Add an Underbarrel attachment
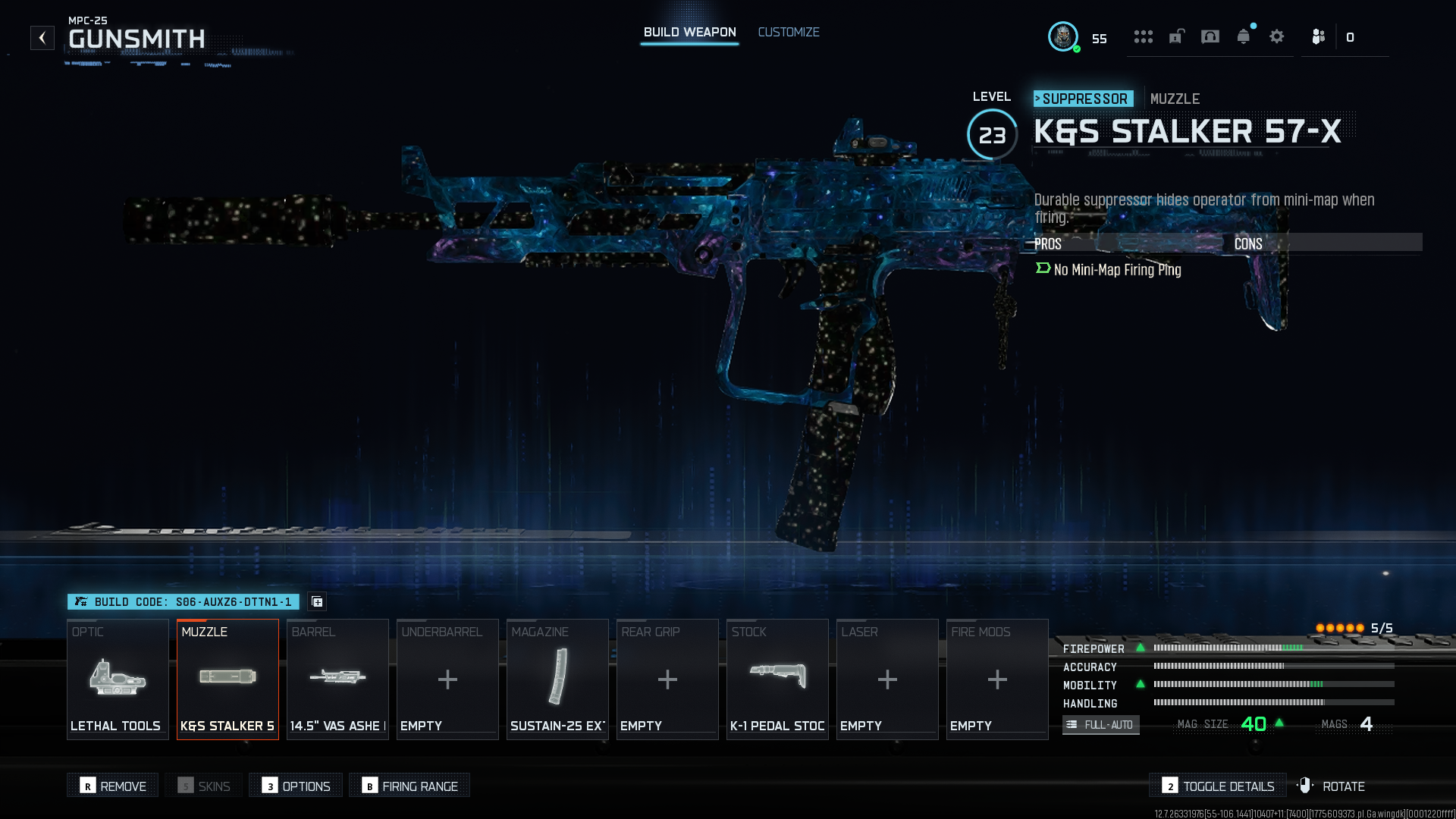 [447, 679]
